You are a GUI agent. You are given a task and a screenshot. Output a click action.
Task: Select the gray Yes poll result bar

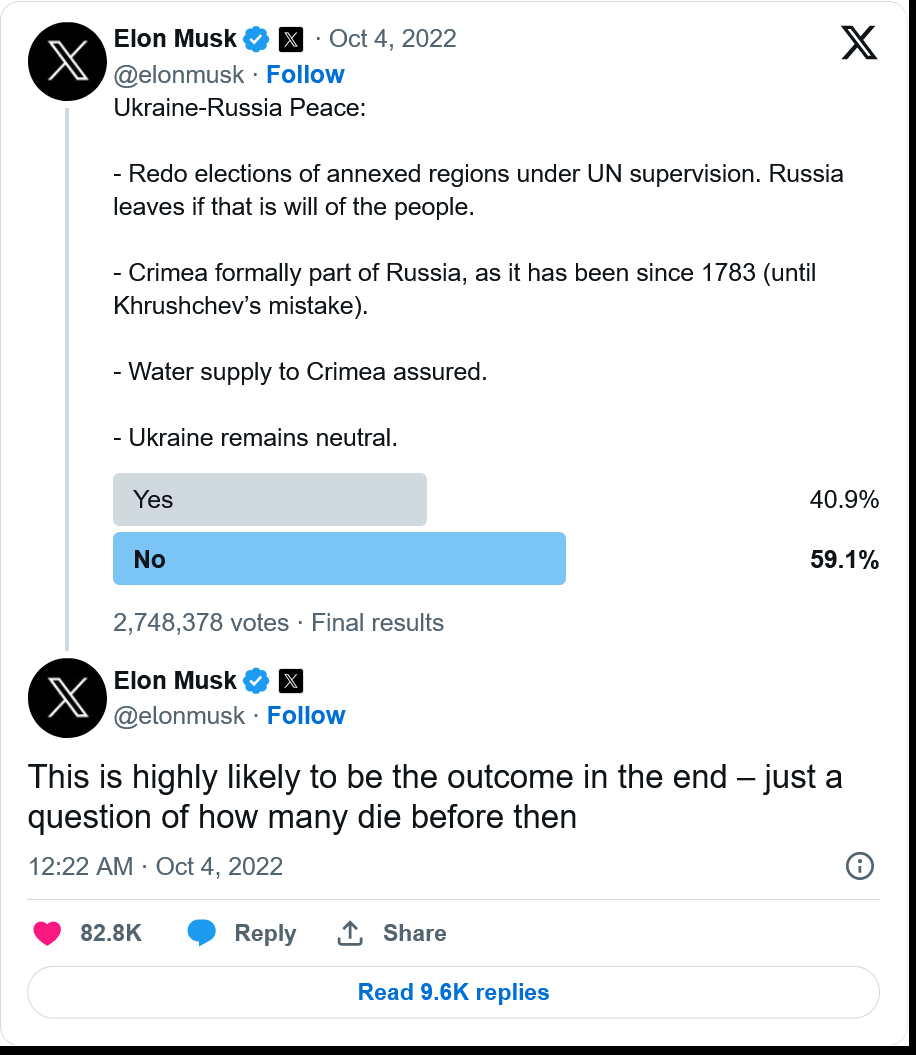pos(270,500)
